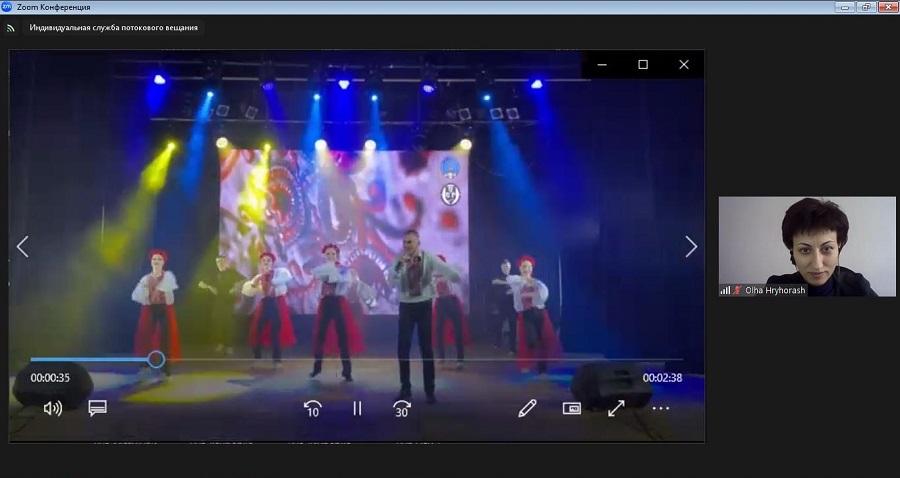
Task: Pause the playing video
Action: (357, 408)
